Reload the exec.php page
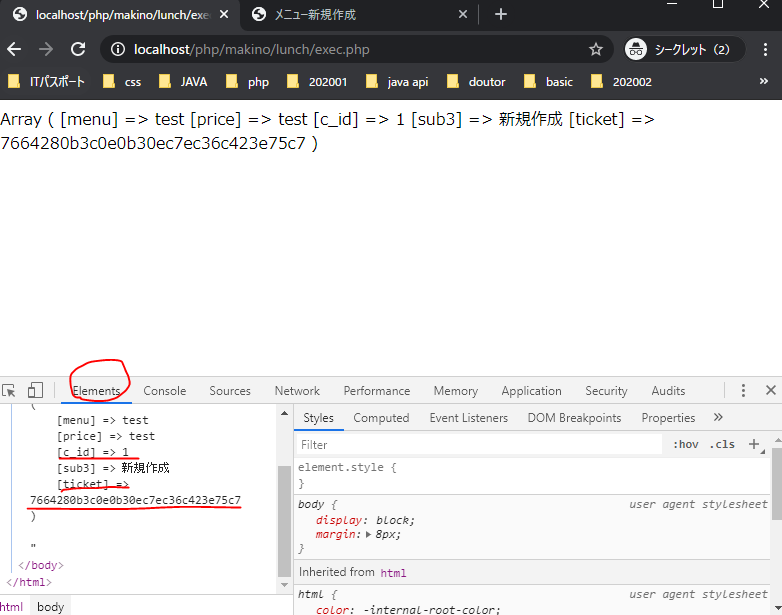 [78, 49]
